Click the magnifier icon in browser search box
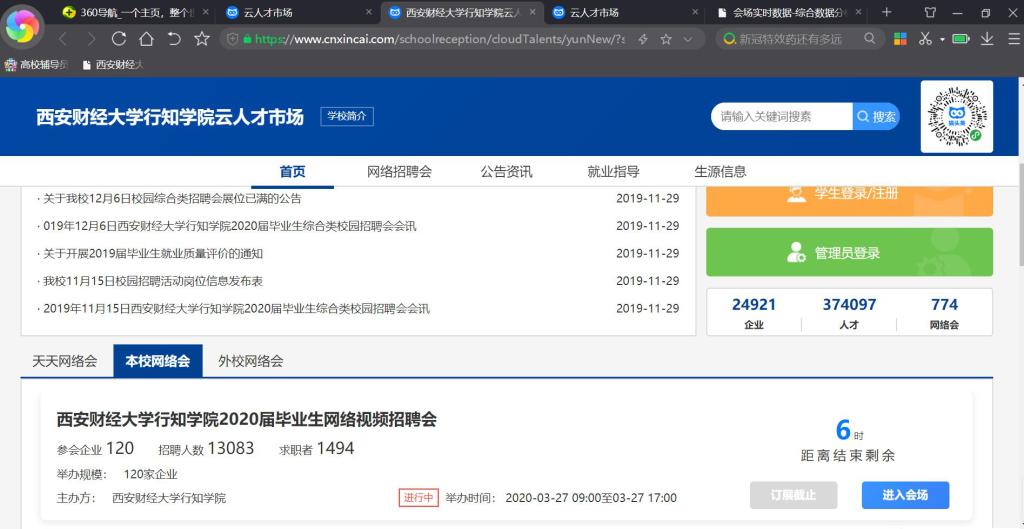 pyautogui.click(x=869, y=39)
